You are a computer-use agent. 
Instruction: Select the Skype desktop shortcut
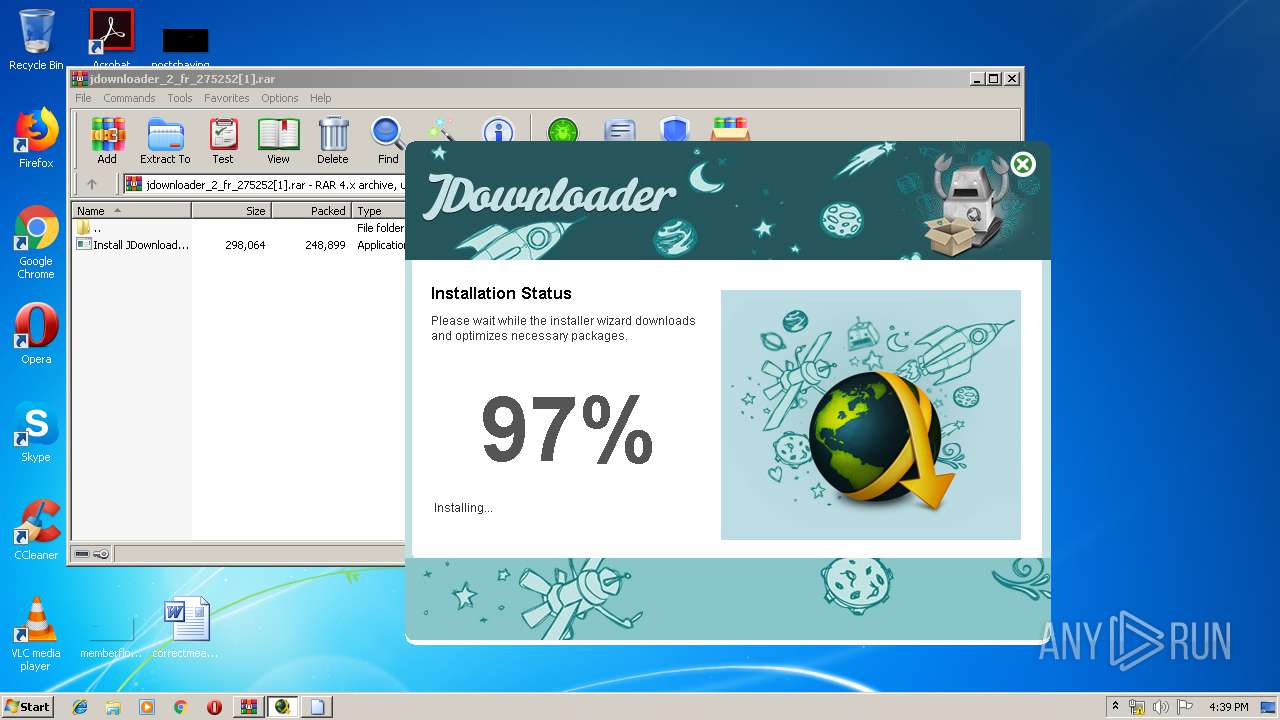click(x=36, y=432)
